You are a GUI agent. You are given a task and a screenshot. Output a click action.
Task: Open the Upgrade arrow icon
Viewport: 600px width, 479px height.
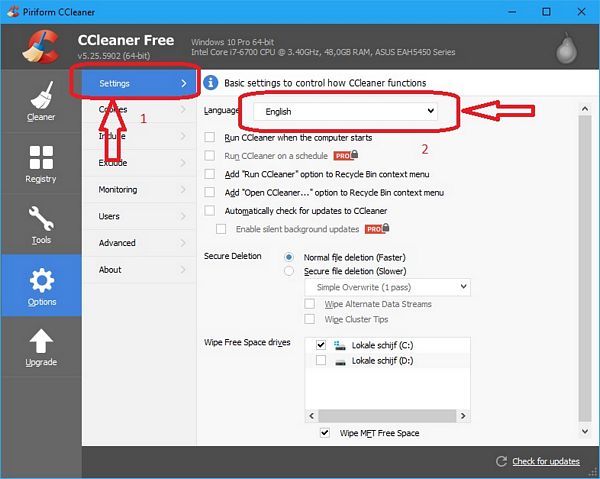pos(41,341)
